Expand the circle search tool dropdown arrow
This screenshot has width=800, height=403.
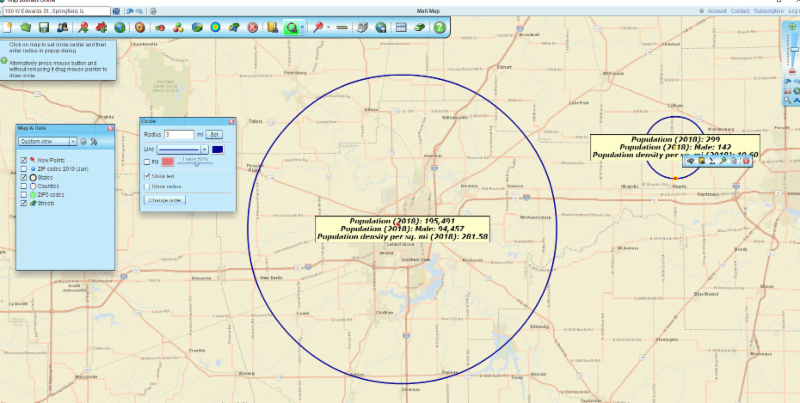[x=303, y=28]
